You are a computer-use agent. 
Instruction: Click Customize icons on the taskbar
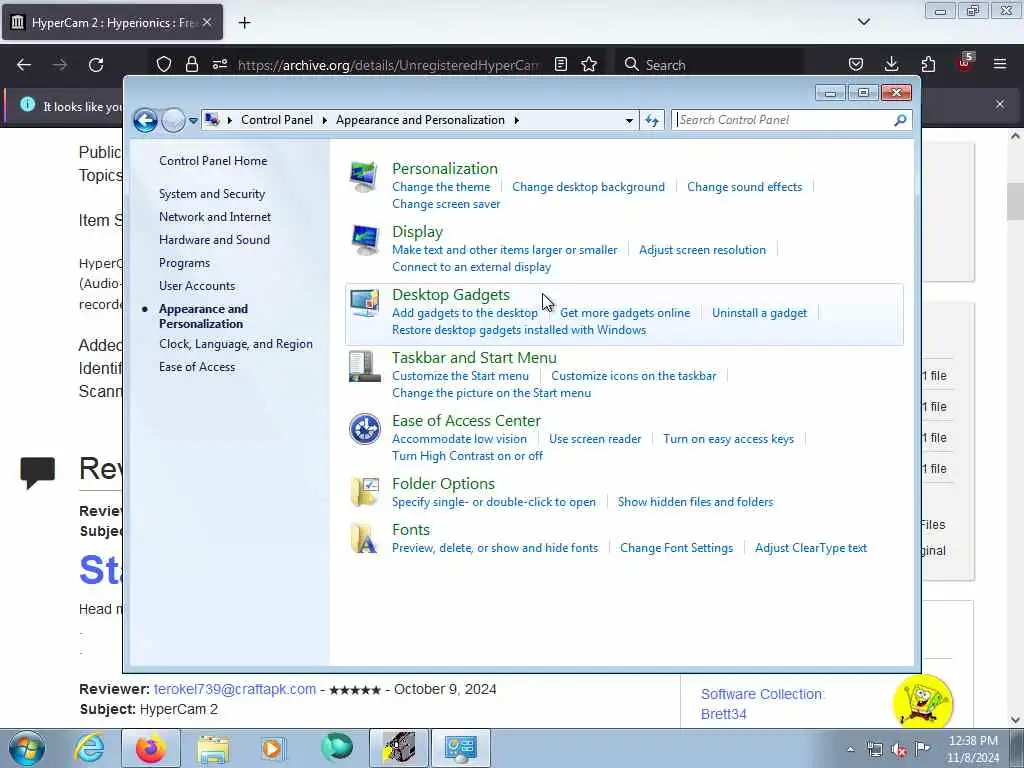pyautogui.click(x=633, y=376)
